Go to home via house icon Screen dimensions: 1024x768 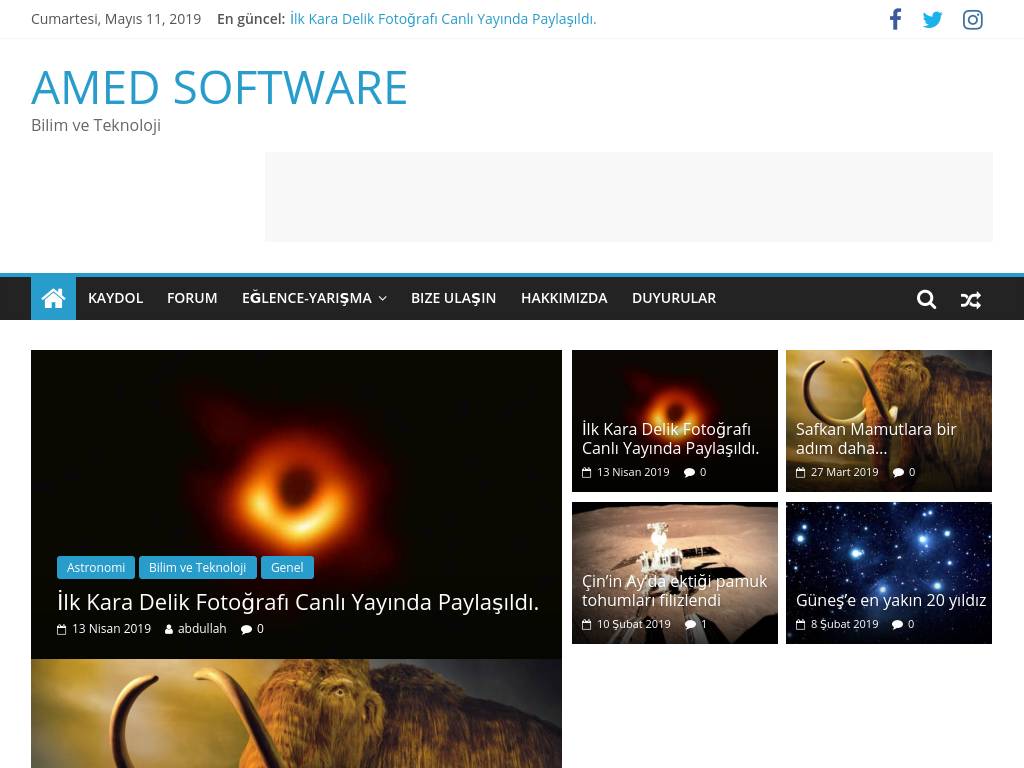pyautogui.click(x=54, y=298)
